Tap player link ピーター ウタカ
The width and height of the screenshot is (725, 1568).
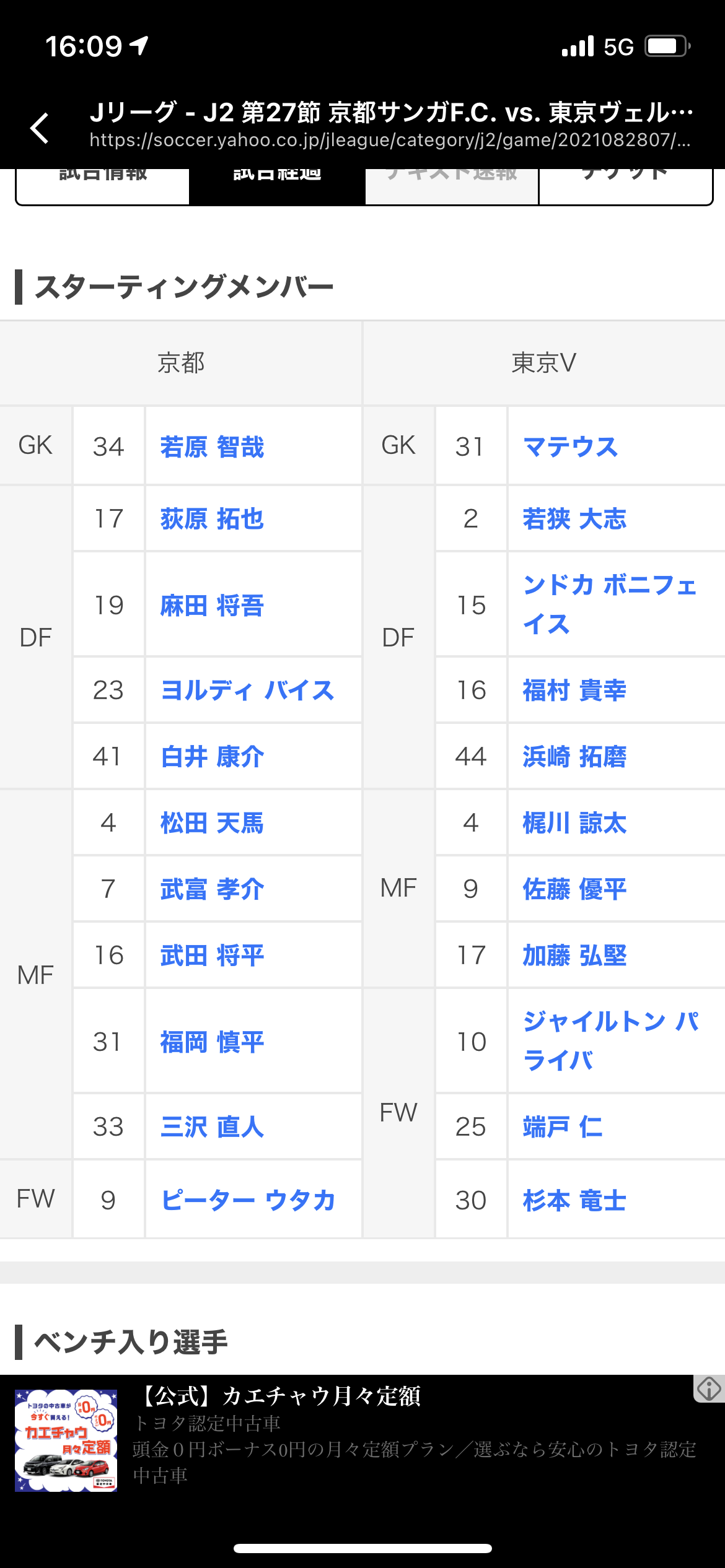click(x=248, y=1200)
